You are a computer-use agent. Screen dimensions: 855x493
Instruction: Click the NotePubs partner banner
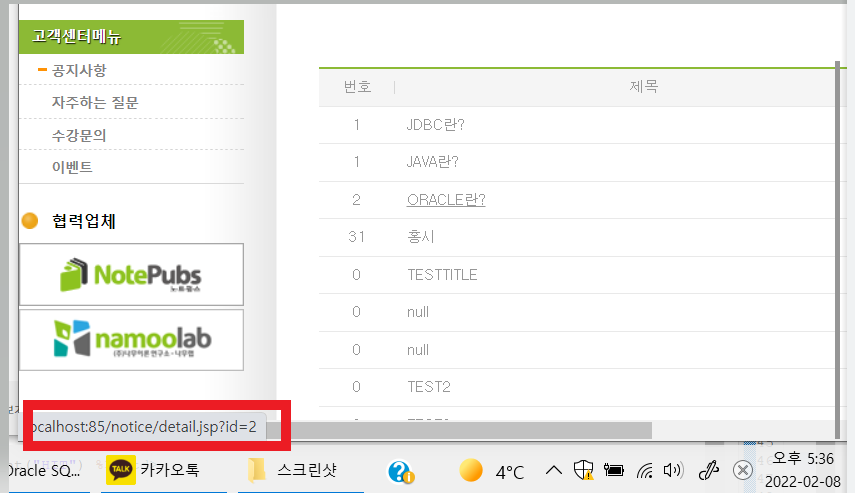pos(131,274)
